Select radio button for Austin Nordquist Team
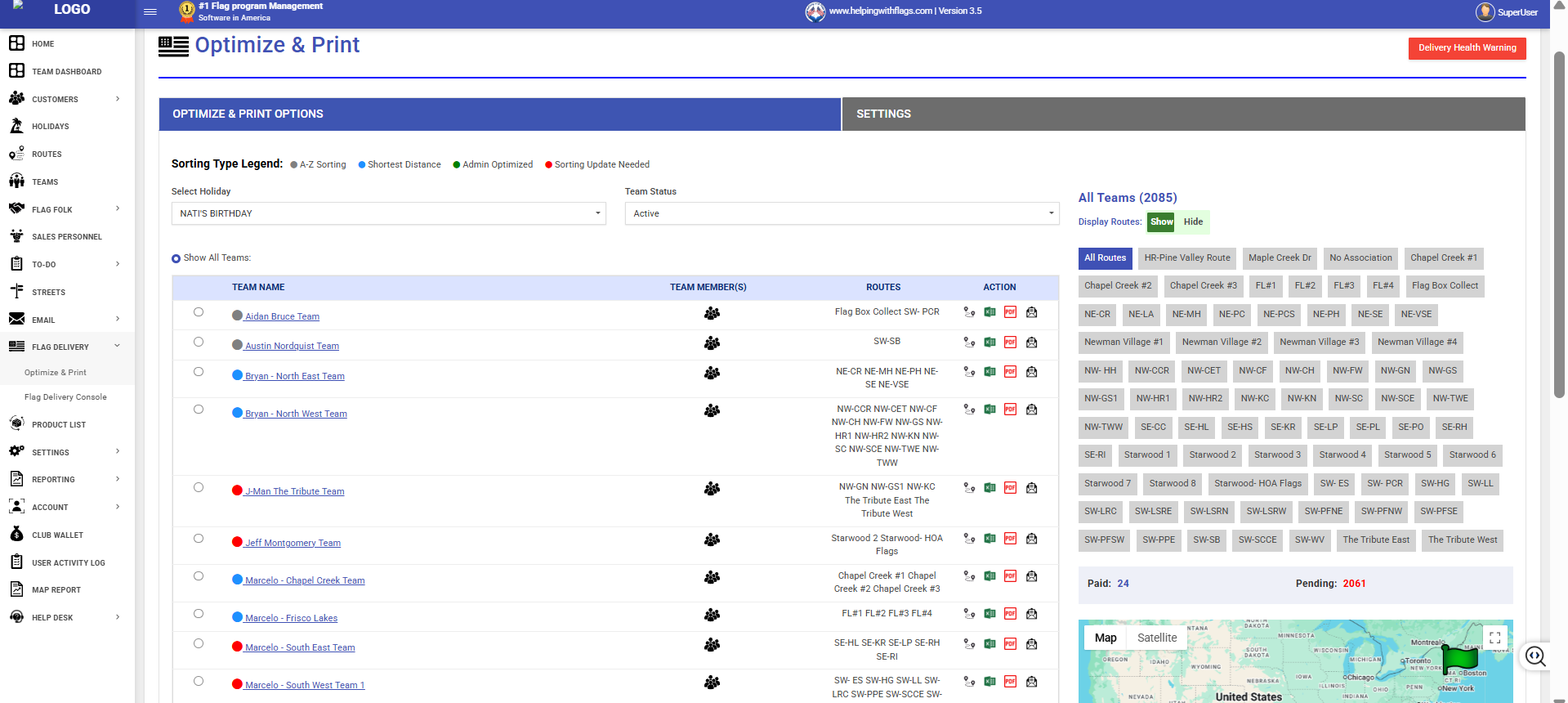The image size is (1568, 703). (x=199, y=342)
